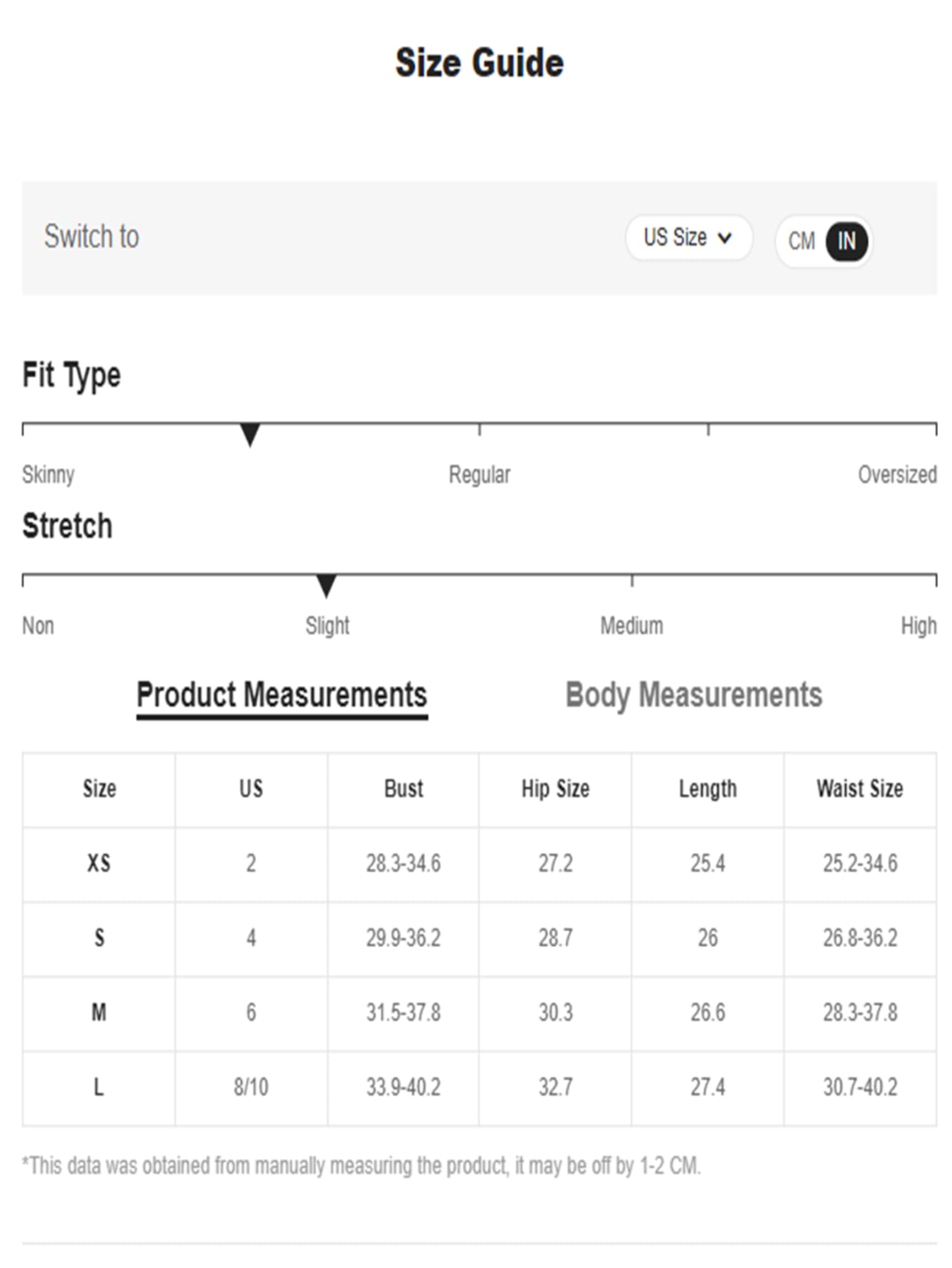Click the XS size row label

coord(99,863)
